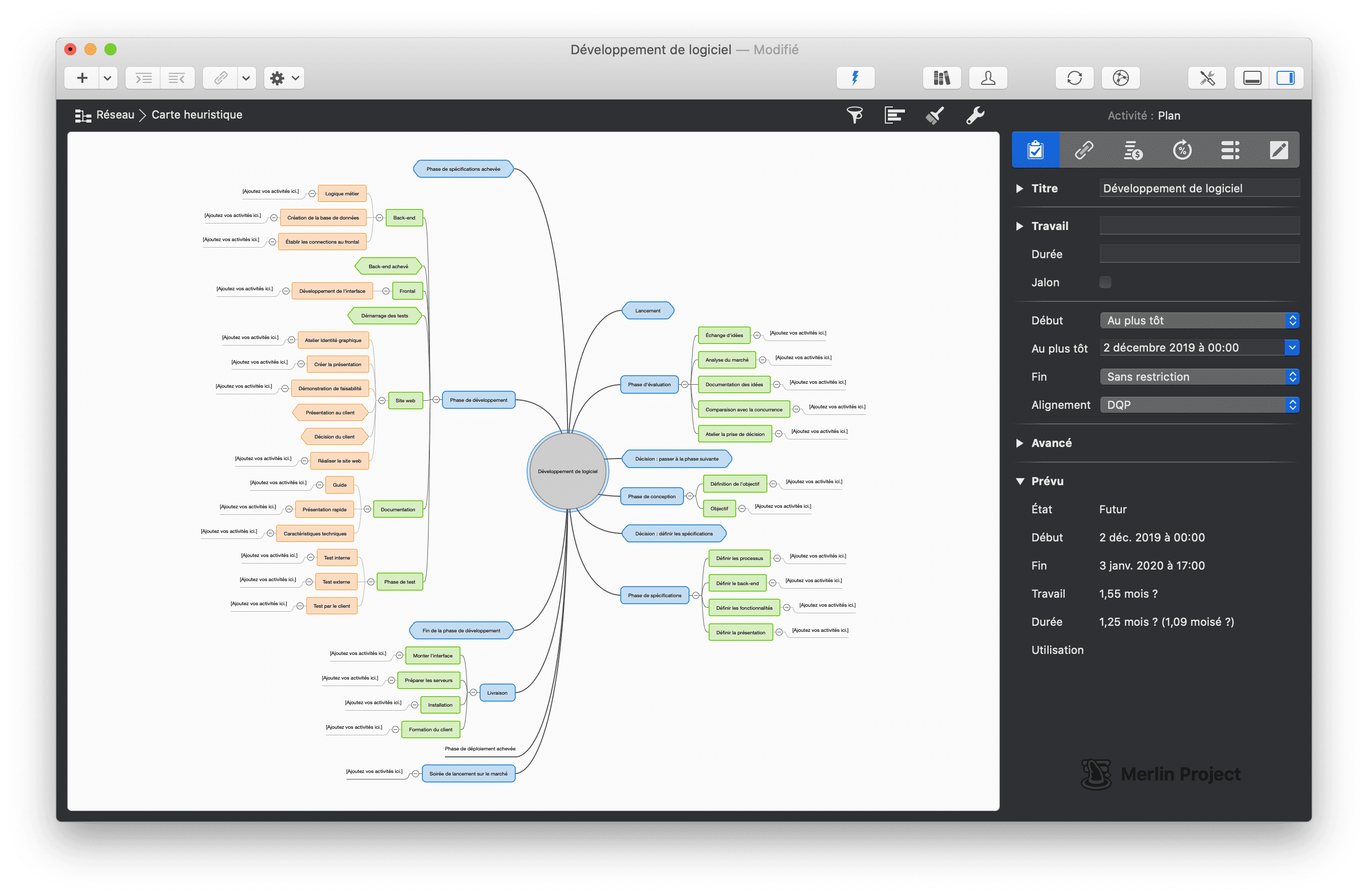1368x896 pixels.
Task: Click the indent activity toolbar button
Action: point(143,77)
